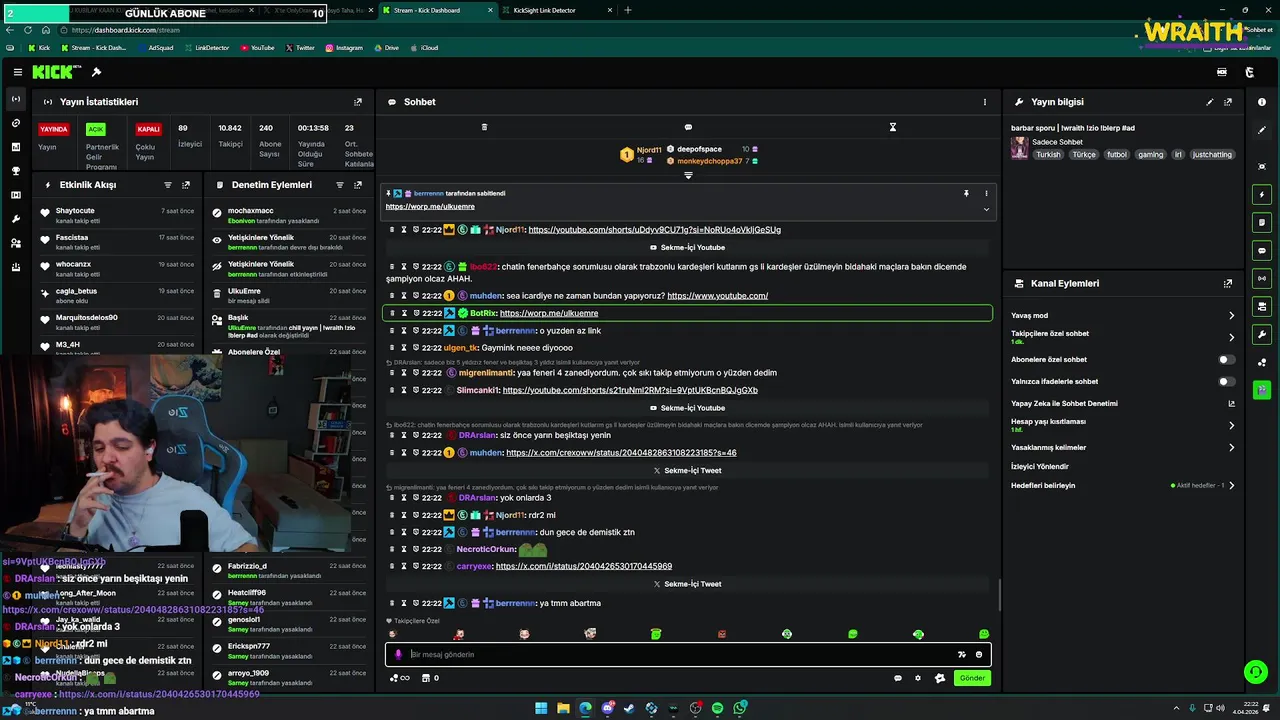Screen dimensions: 1280x720
Task: Edit stream info with the pencil icon
Action: tap(1210, 102)
